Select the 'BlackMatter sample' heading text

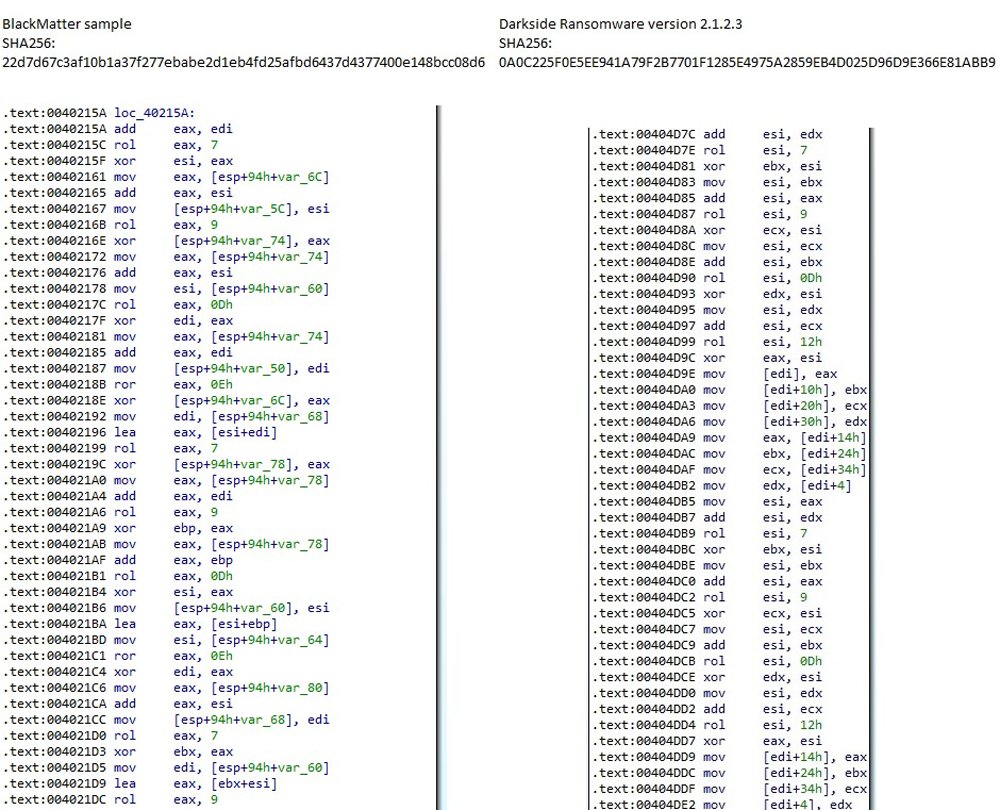[x=67, y=24]
